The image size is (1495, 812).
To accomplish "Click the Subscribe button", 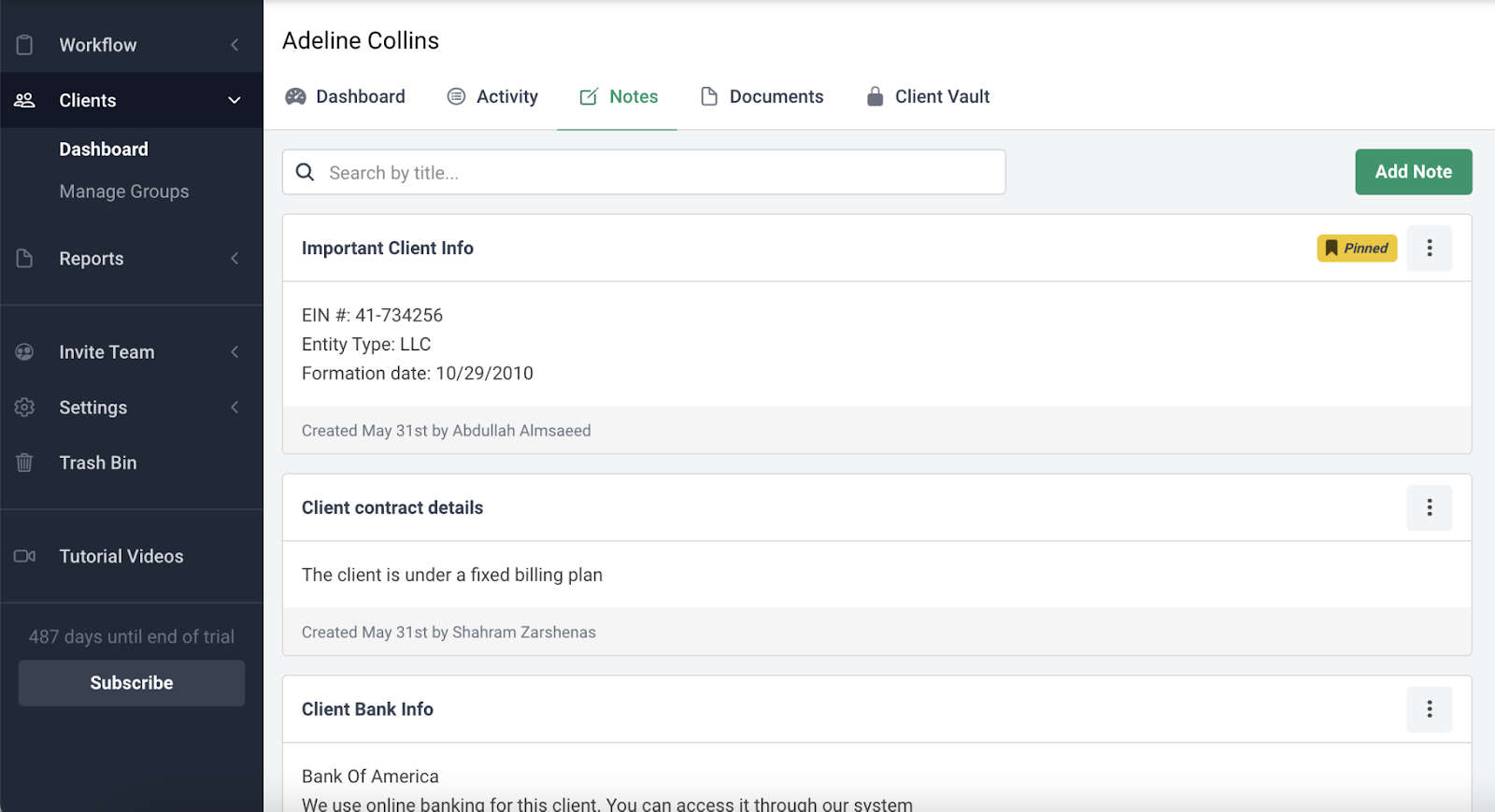I will [132, 683].
